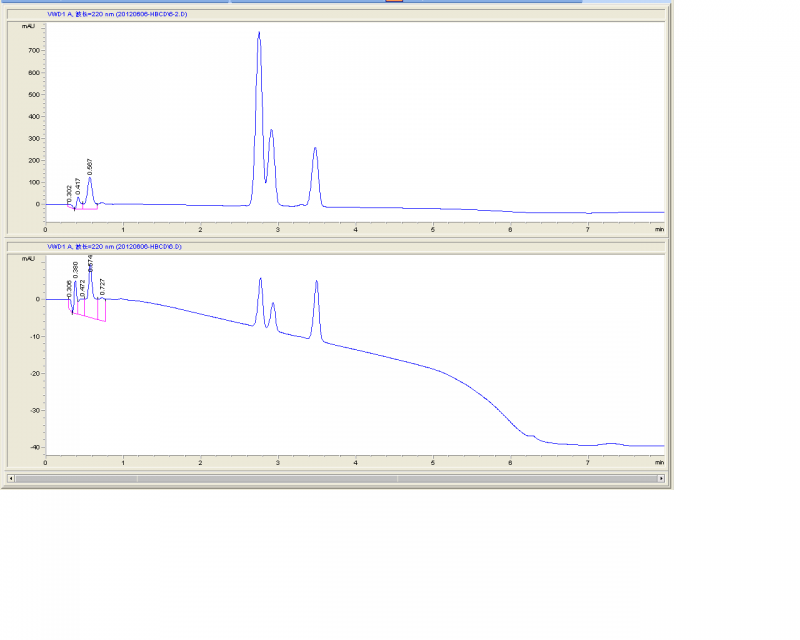
Task: Select the 6.D chromatogram title bar
Action: pyautogui.click(x=336, y=247)
